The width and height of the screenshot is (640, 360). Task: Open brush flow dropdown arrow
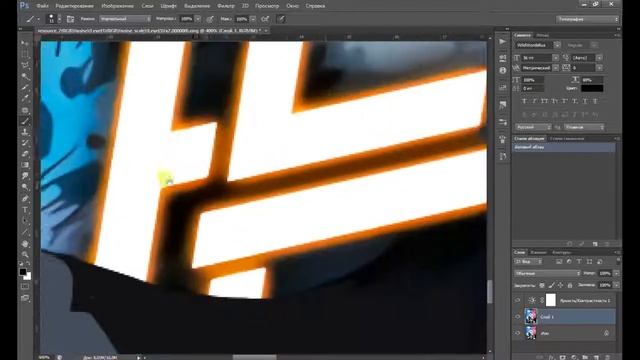pos(253,19)
